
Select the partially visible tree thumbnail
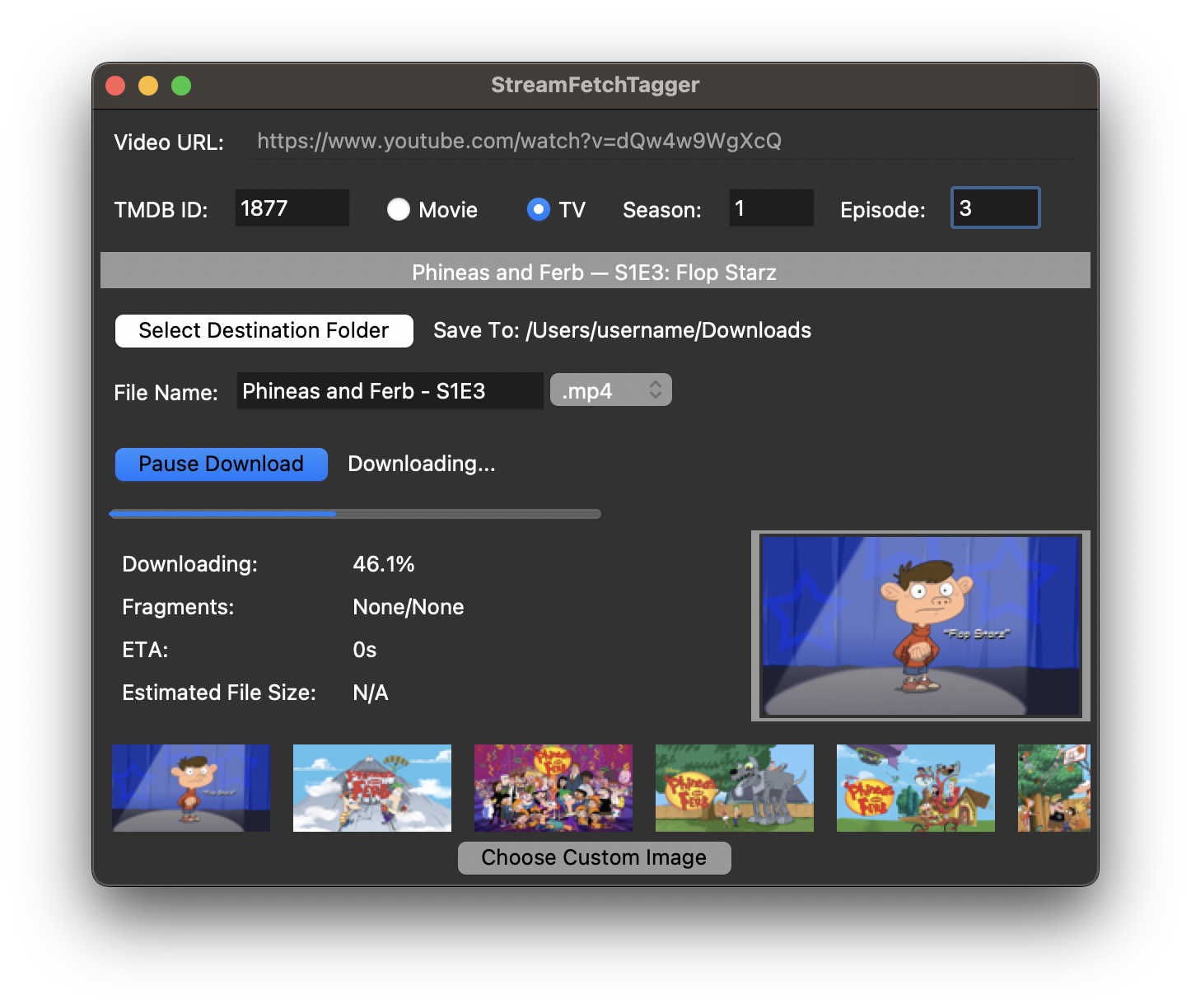[1054, 788]
